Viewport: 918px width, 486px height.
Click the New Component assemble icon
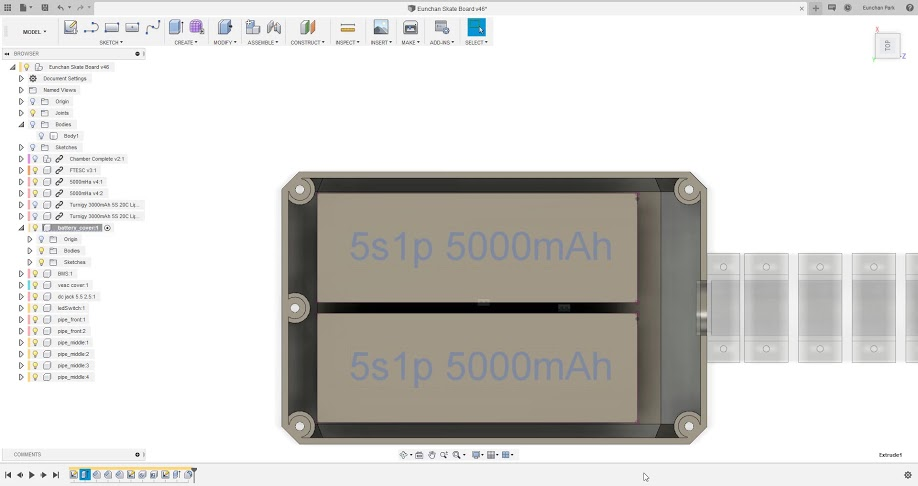[x=253, y=27]
